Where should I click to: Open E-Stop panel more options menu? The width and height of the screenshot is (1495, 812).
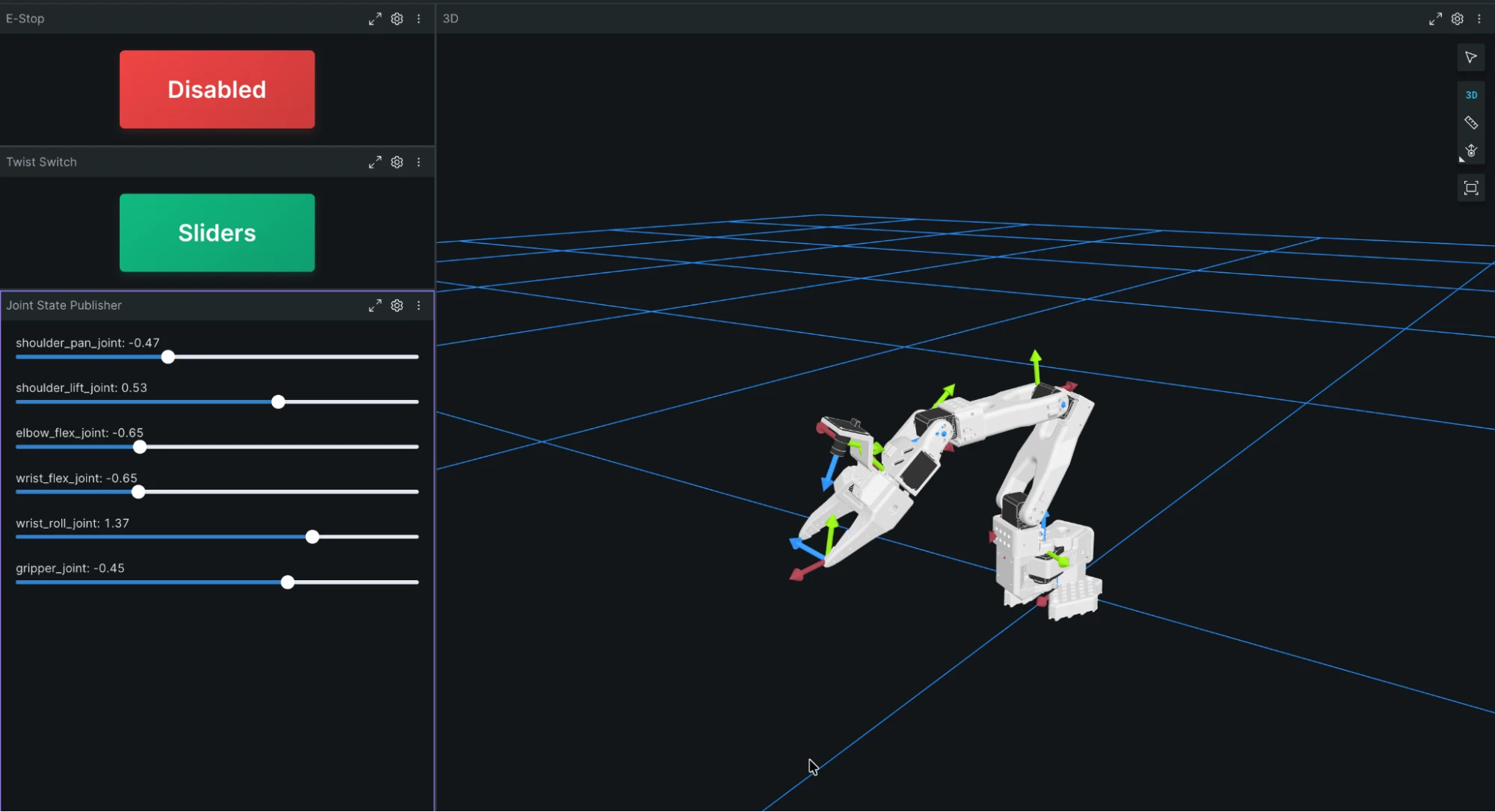pos(419,19)
